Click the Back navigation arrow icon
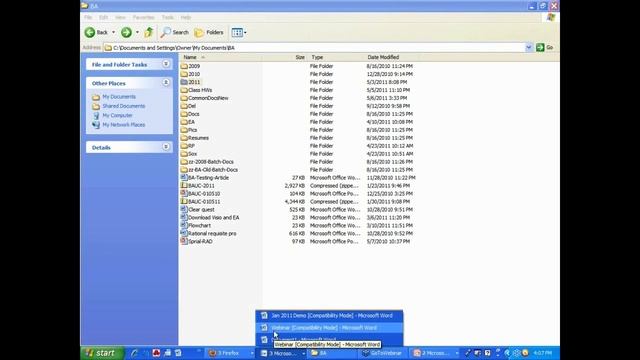This screenshot has height=360, width=640. pos(90,32)
